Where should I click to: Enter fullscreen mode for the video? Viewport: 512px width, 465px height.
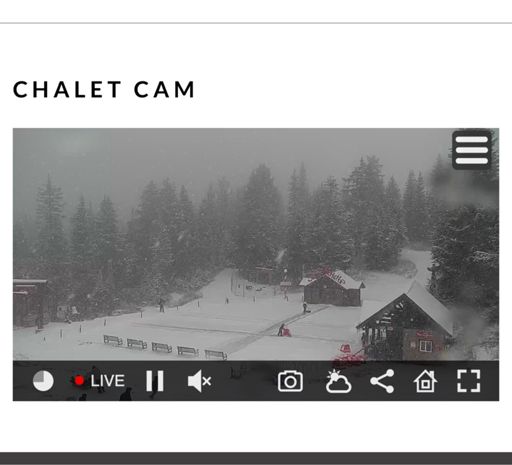click(x=469, y=381)
